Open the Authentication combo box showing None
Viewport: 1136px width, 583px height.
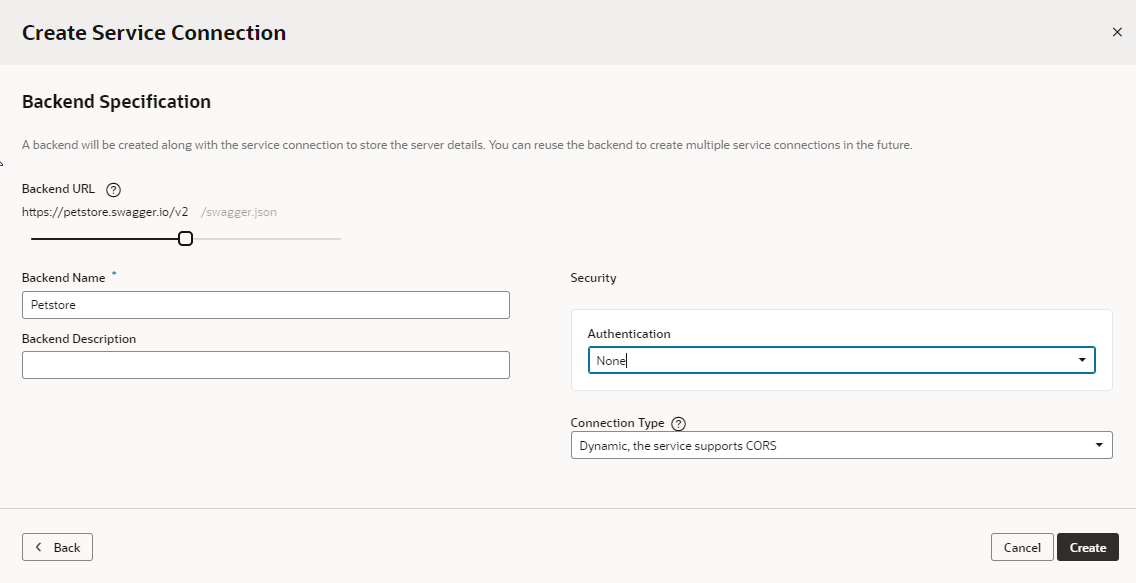[840, 360]
